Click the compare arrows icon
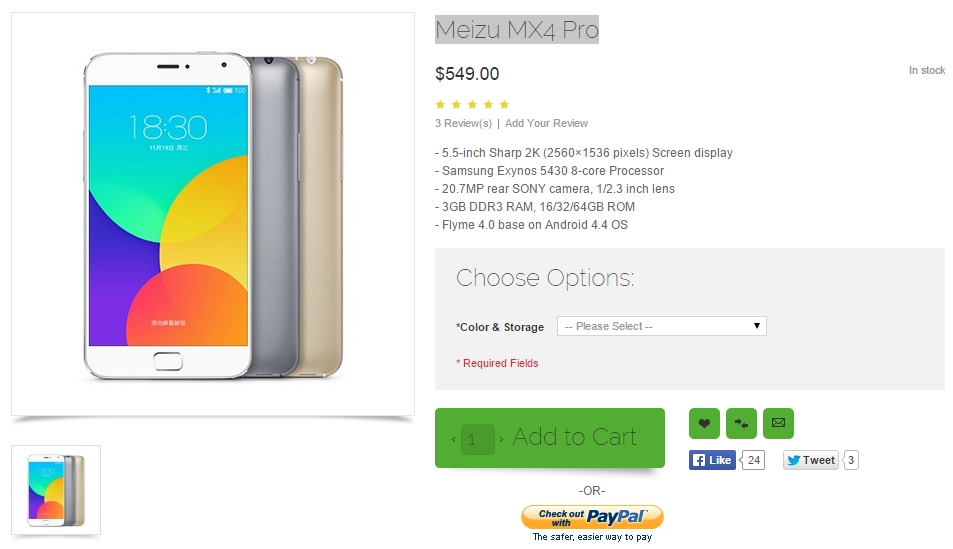This screenshot has height=549, width=953. (741, 423)
